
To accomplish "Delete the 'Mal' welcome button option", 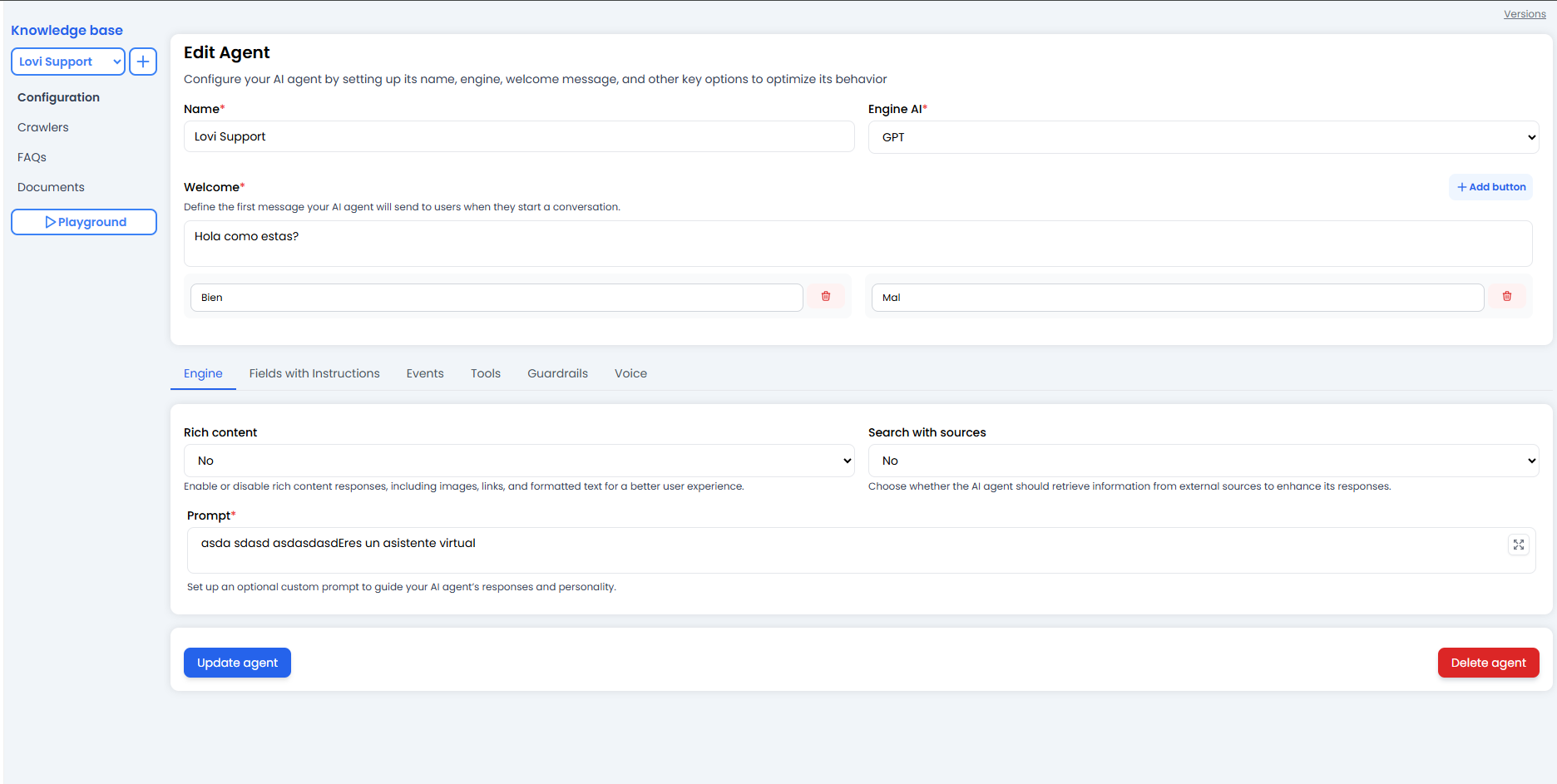I will click(1507, 296).
